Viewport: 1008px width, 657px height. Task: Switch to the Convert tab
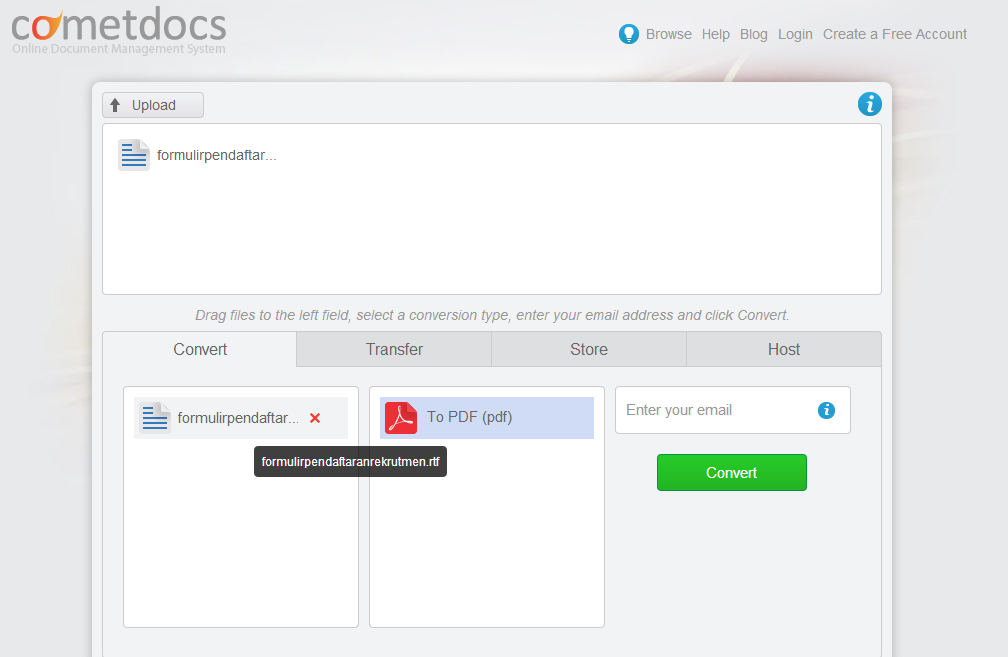(x=200, y=349)
